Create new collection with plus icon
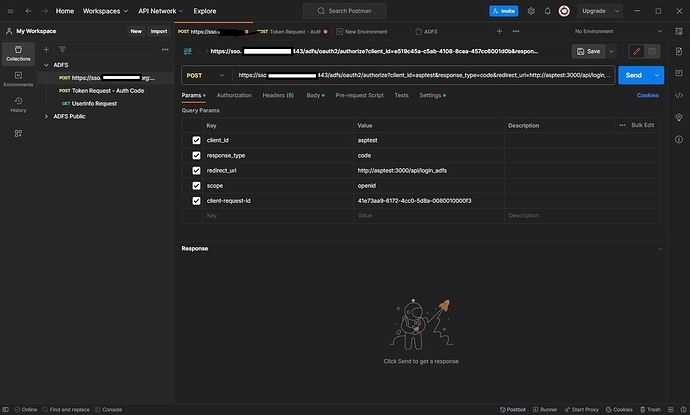 point(46,50)
